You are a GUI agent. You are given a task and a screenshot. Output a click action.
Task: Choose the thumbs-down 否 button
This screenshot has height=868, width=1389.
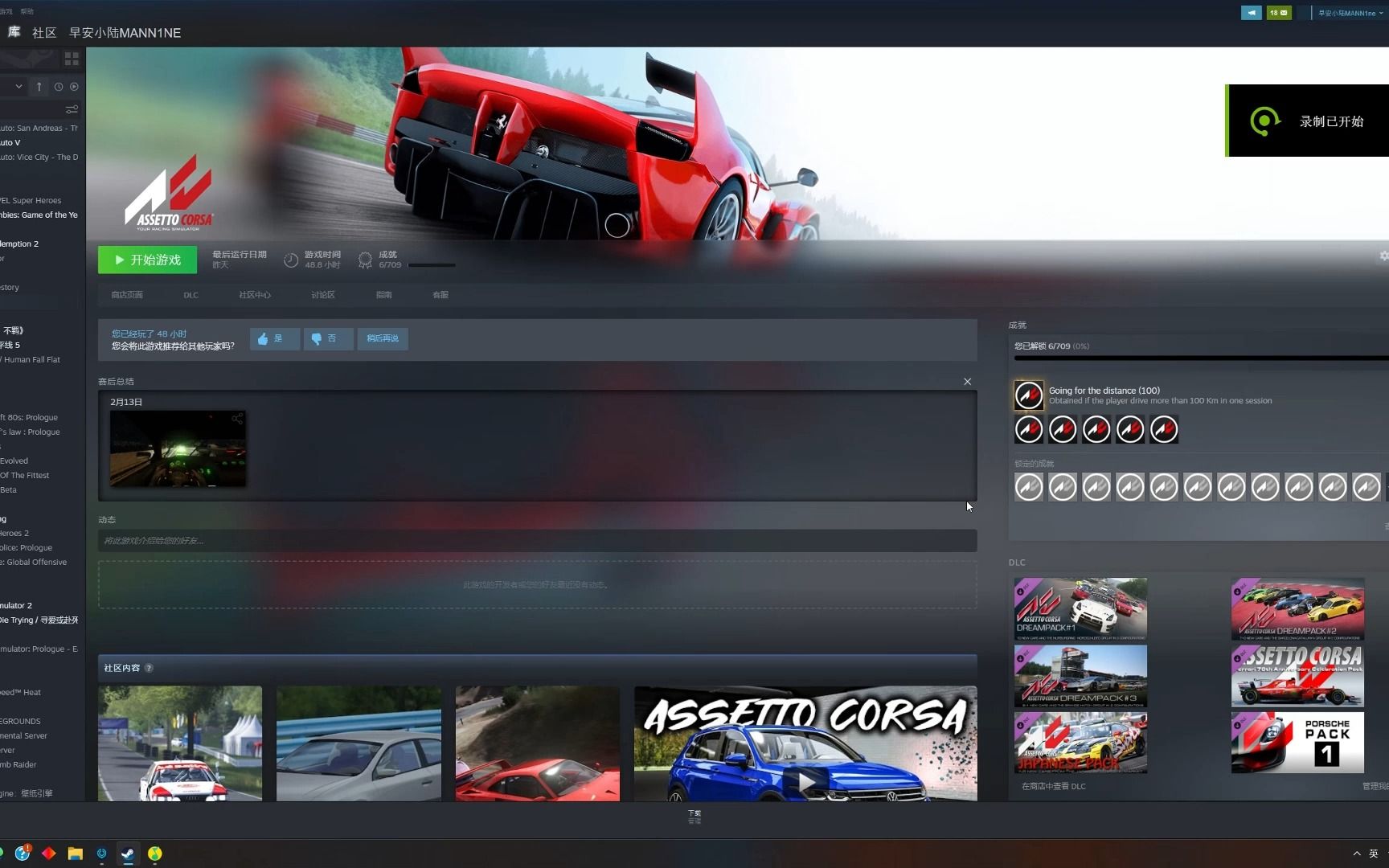(x=328, y=338)
